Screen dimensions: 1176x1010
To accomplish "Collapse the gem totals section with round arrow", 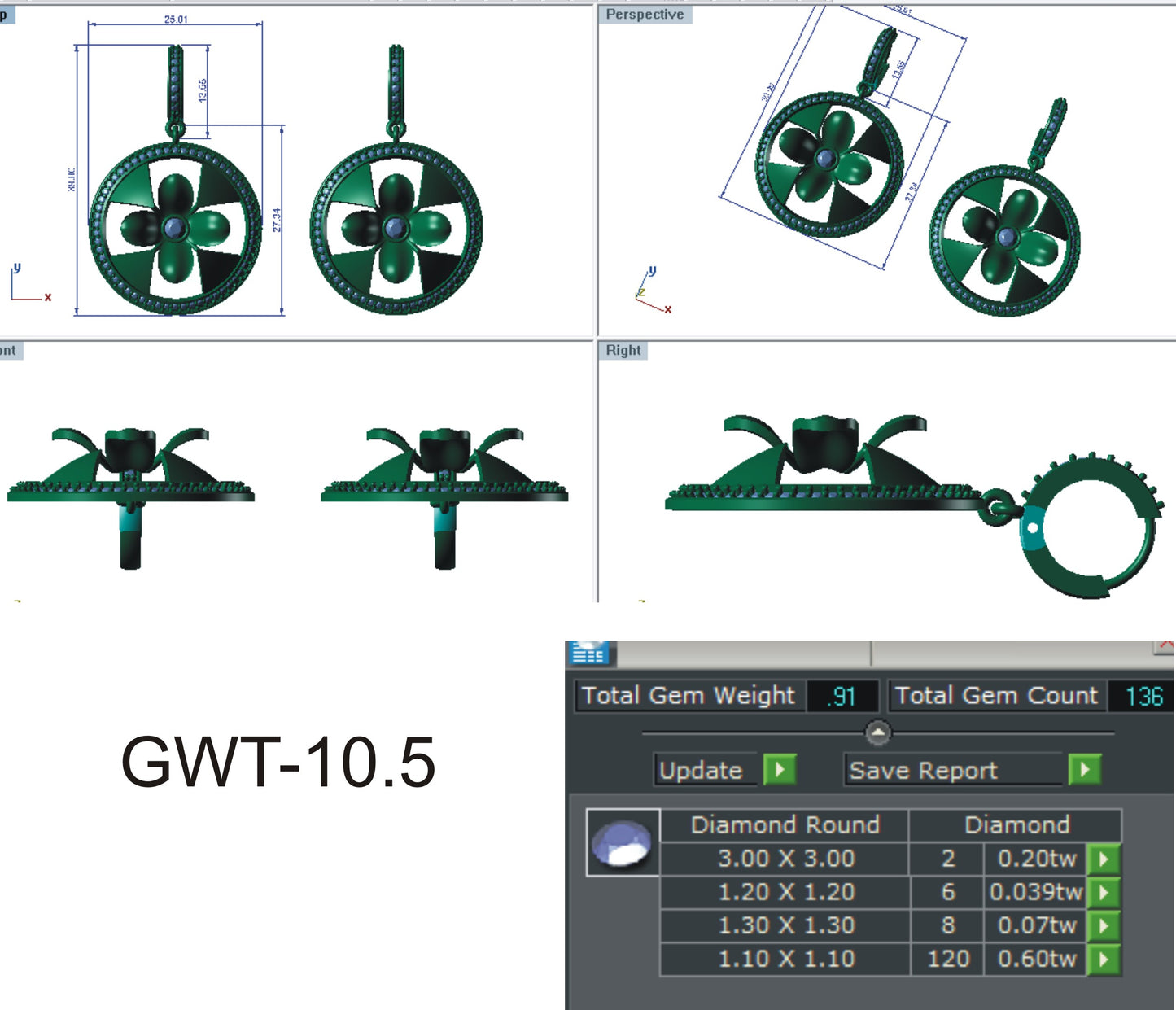I will (x=877, y=732).
